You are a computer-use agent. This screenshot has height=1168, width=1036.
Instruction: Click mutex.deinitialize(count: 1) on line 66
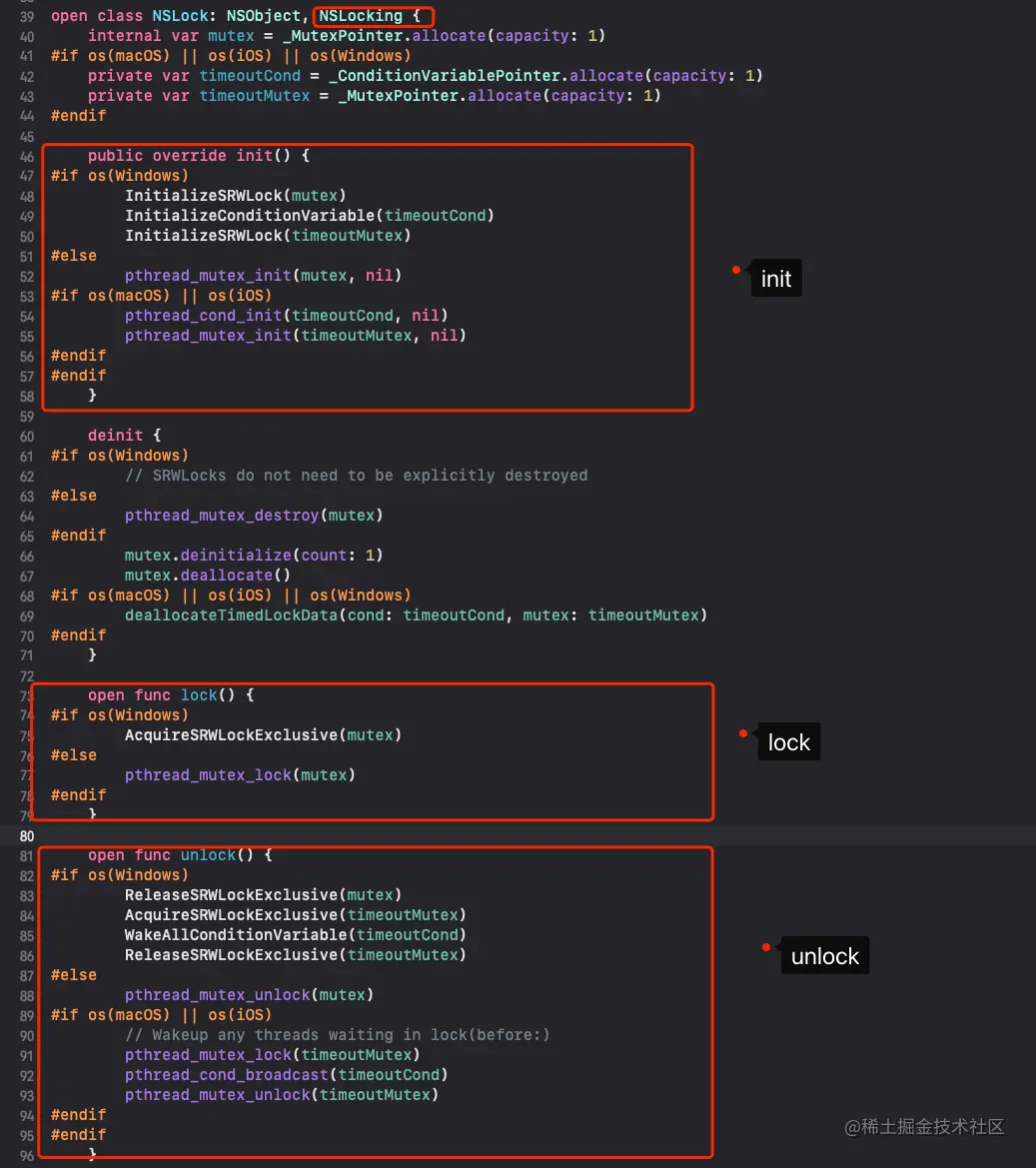(254, 556)
